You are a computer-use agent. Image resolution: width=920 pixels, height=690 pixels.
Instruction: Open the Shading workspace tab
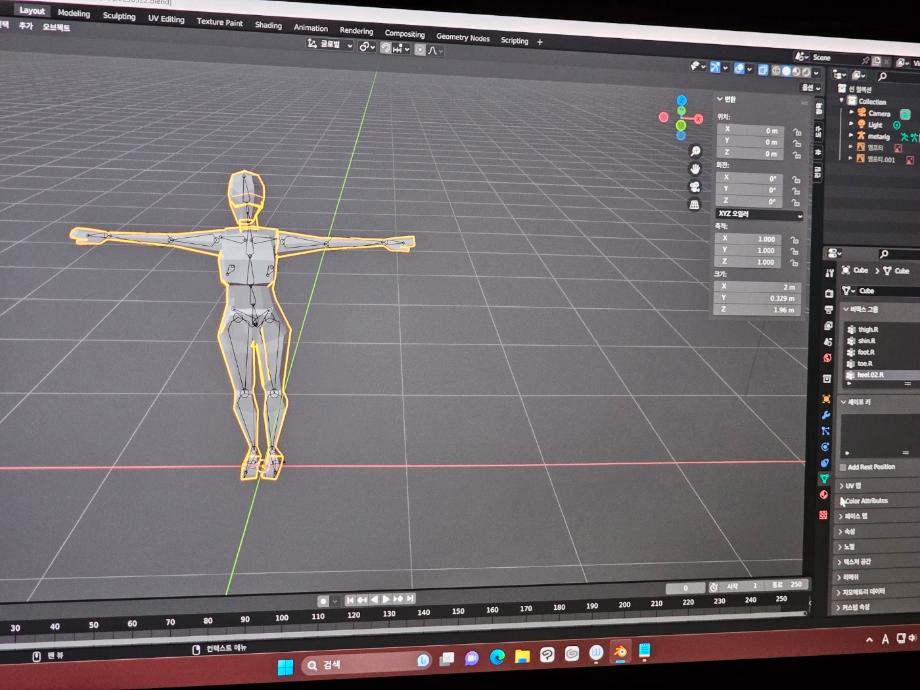tap(268, 25)
